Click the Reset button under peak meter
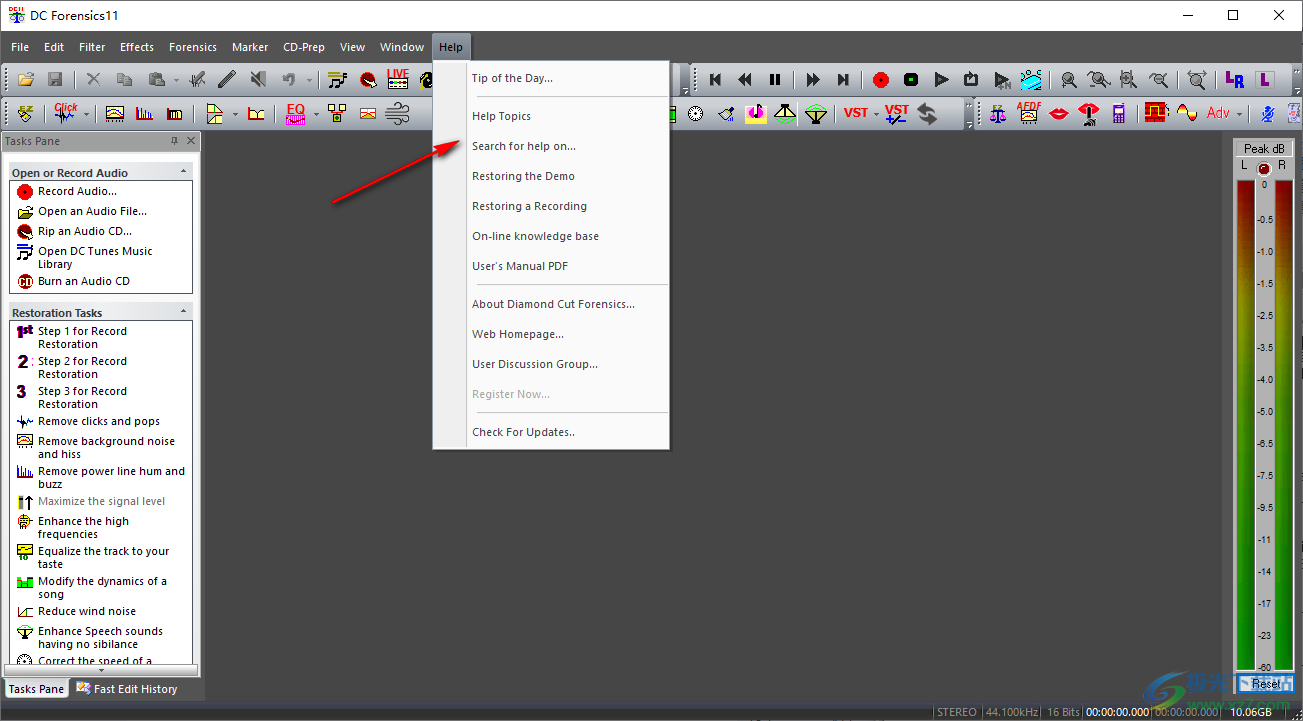The image size is (1303, 721). click(x=1265, y=684)
